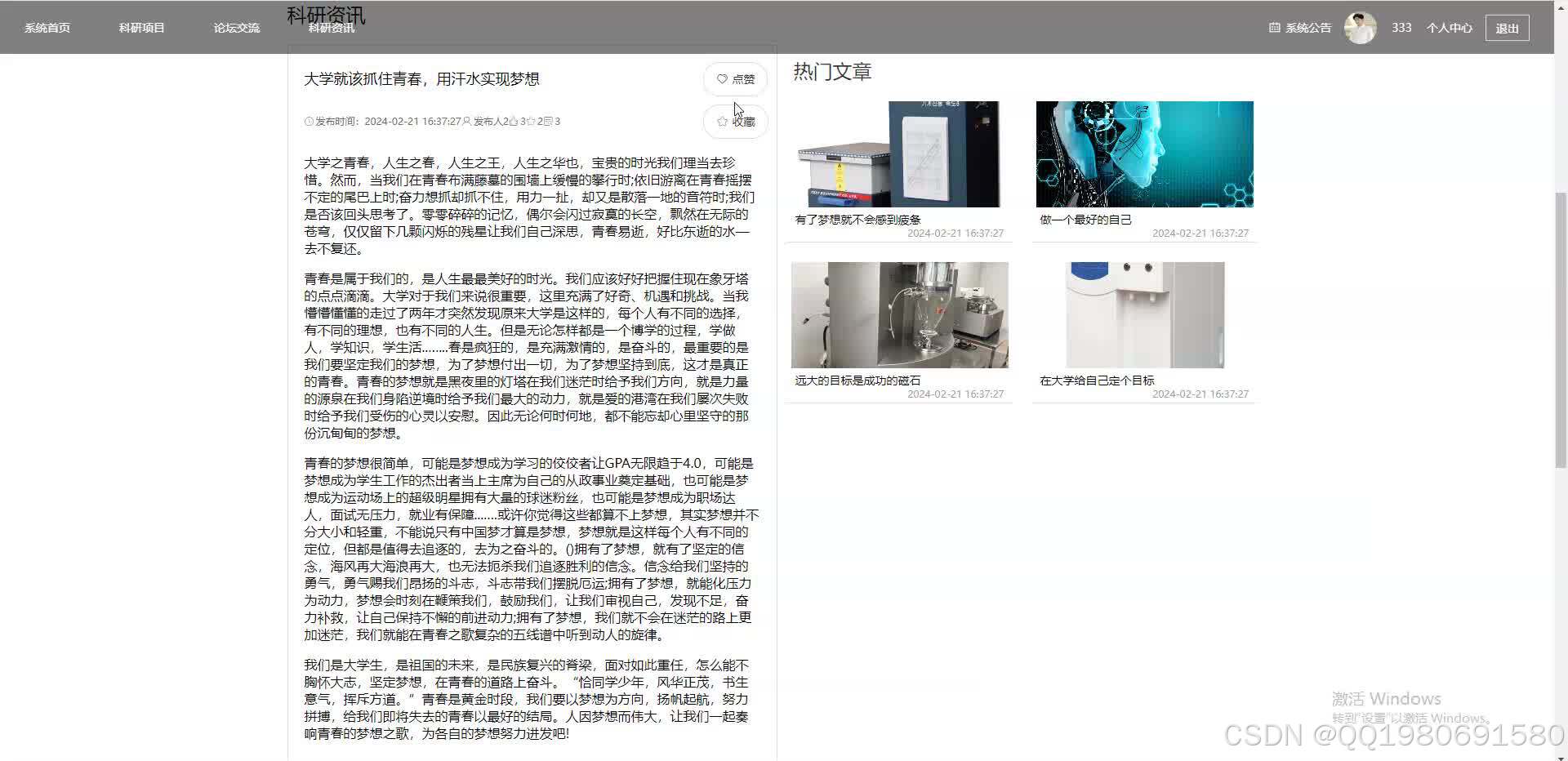The height and width of the screenshot is (761, 1568).
Task: Open the 科研项目 navigation item
Action: tap(140, 27)
